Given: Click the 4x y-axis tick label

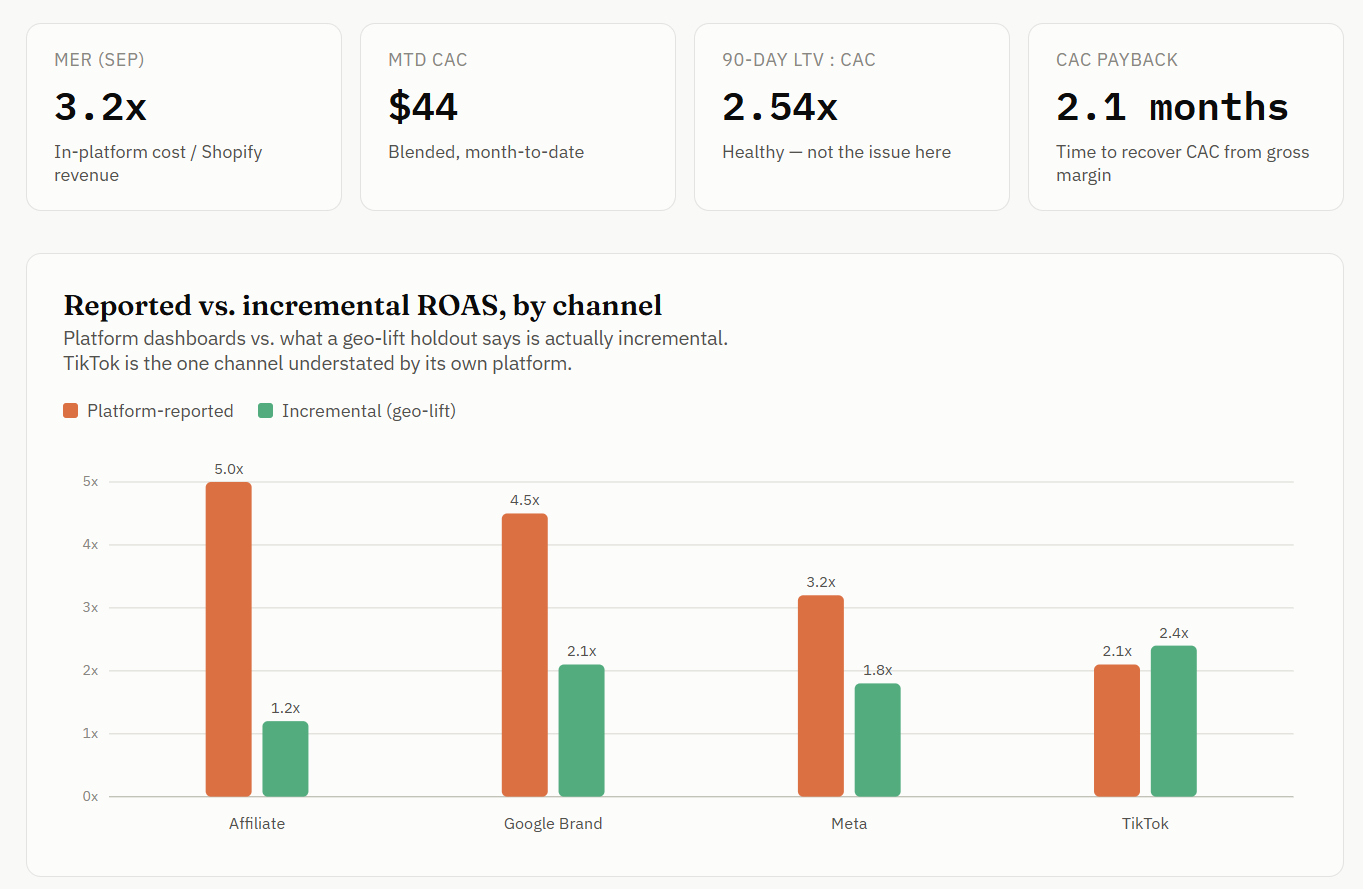Looking at the screenshot, I should [91, 545].
